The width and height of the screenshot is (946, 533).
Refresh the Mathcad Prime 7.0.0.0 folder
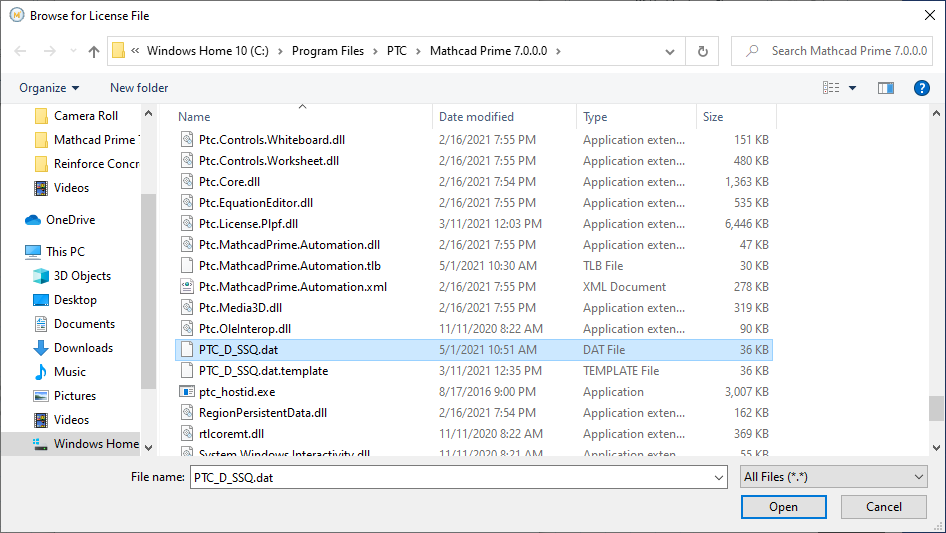point(702,51)
